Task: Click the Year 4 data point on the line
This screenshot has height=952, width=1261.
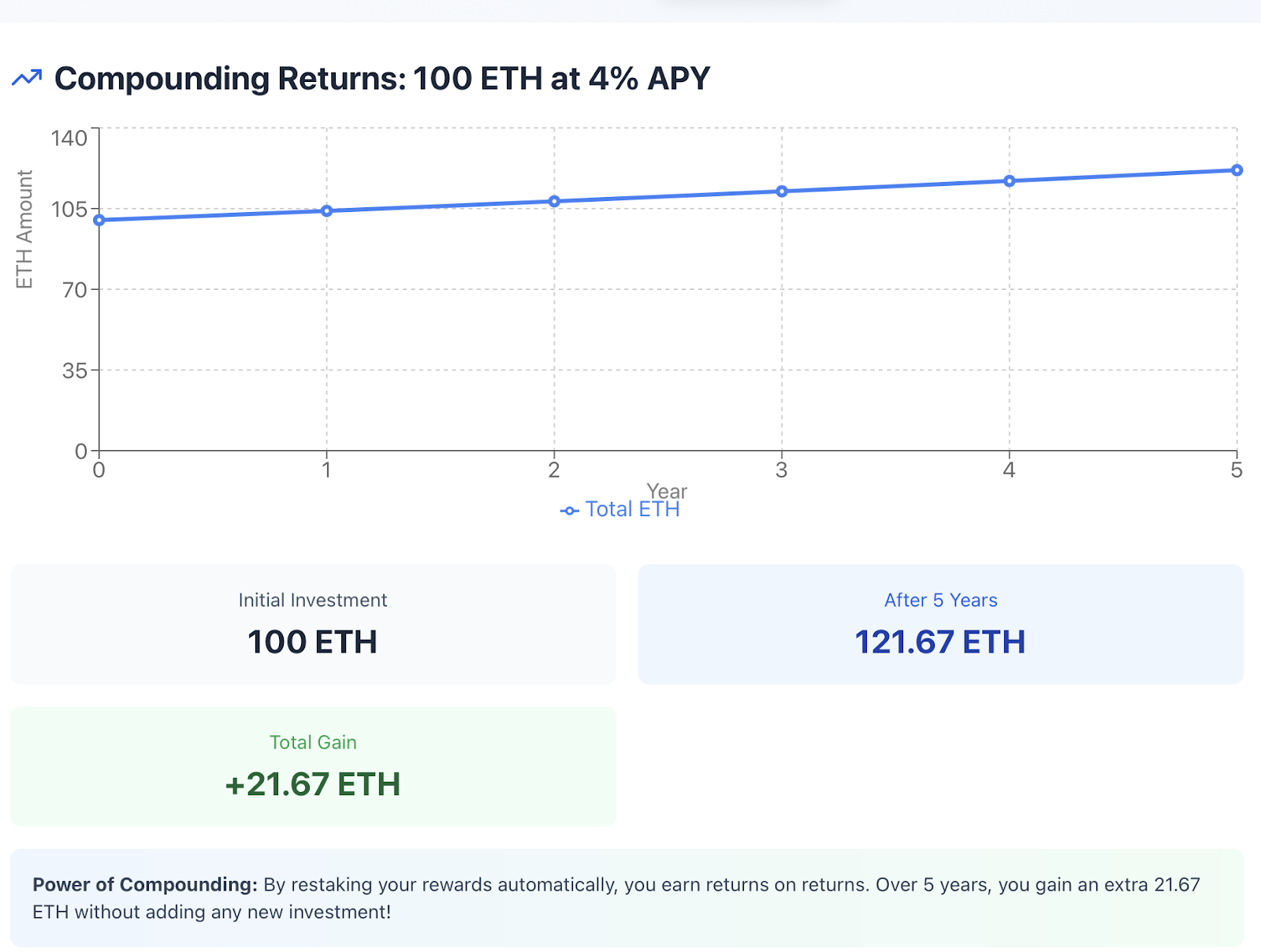Action: pyautogui.click(x=1009, y=181)
